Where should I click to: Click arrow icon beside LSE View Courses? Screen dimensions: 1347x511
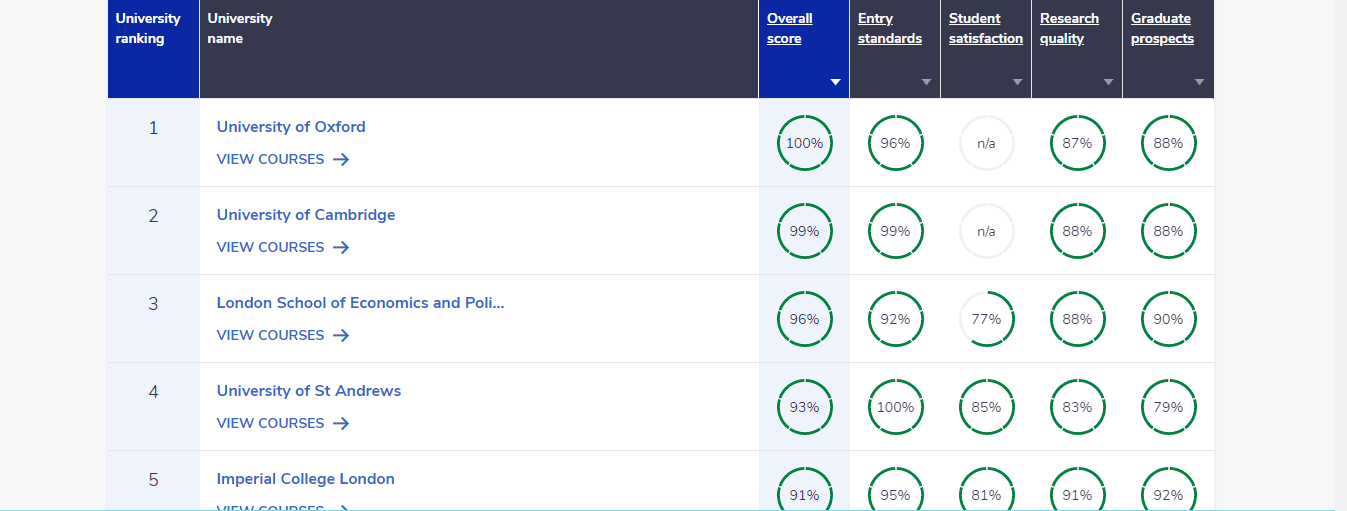point(341,335)
